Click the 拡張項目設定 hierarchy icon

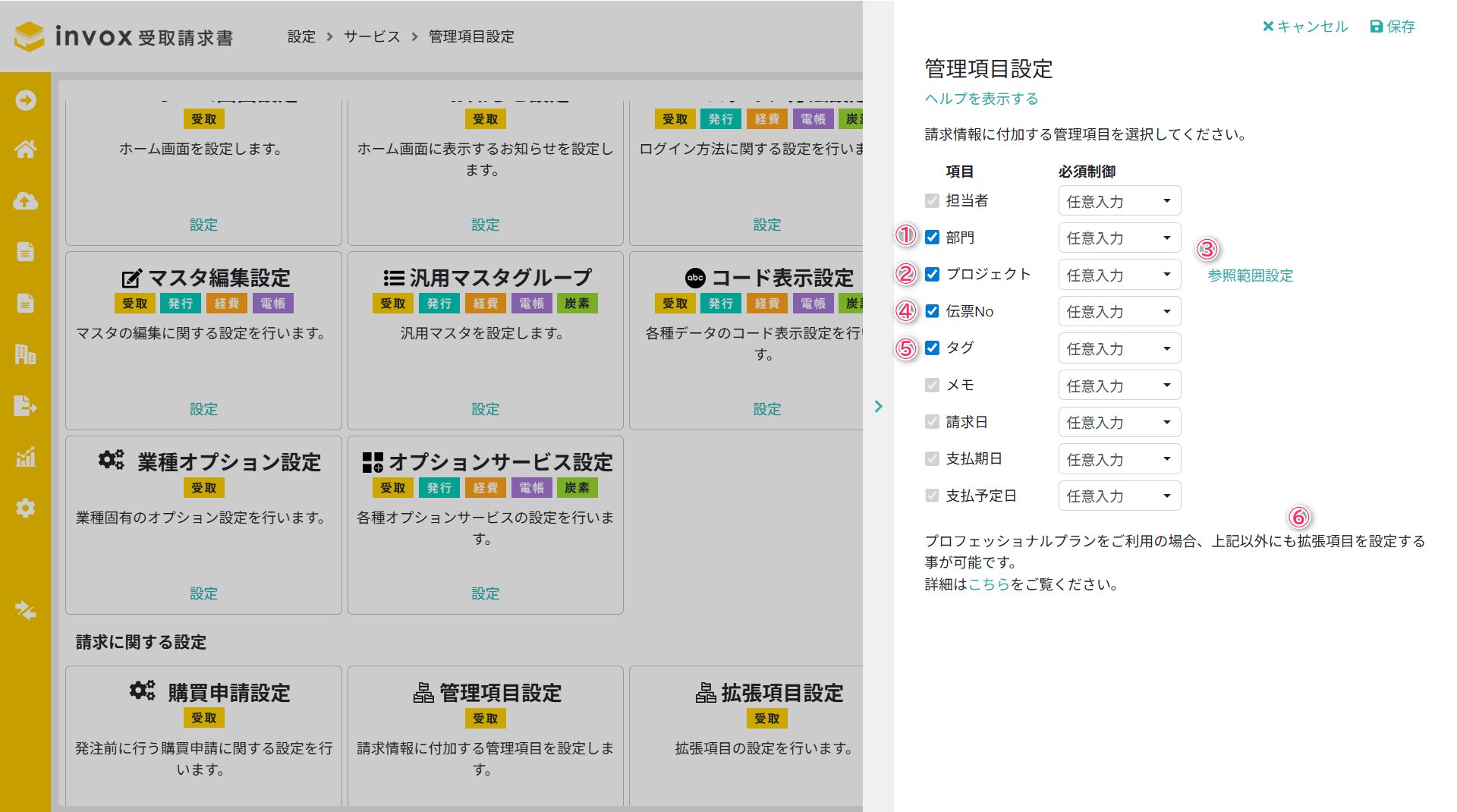click(706, 693)
